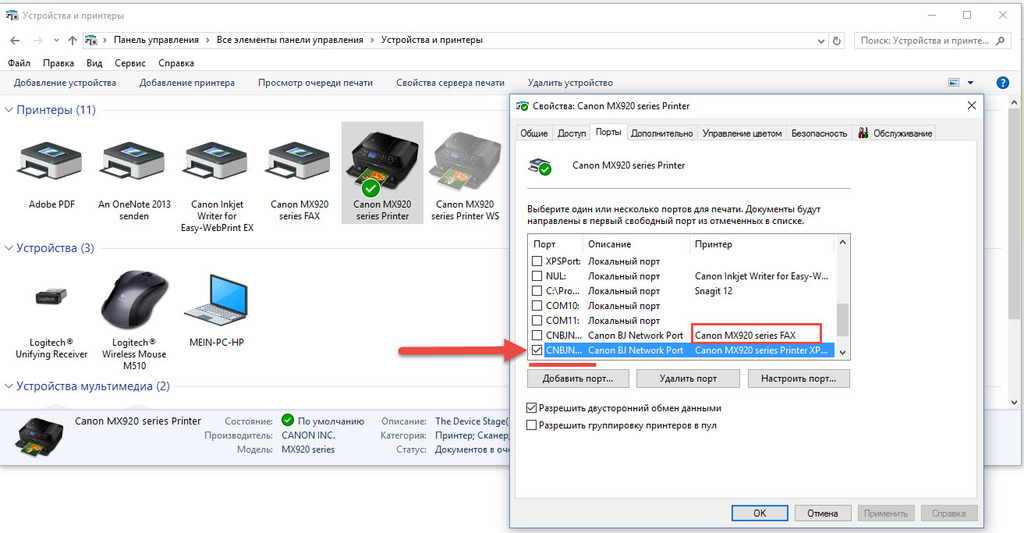Open the Правка menu
Image resolution: width=1024 pixels, height=533 pixels.
(58, 63)
